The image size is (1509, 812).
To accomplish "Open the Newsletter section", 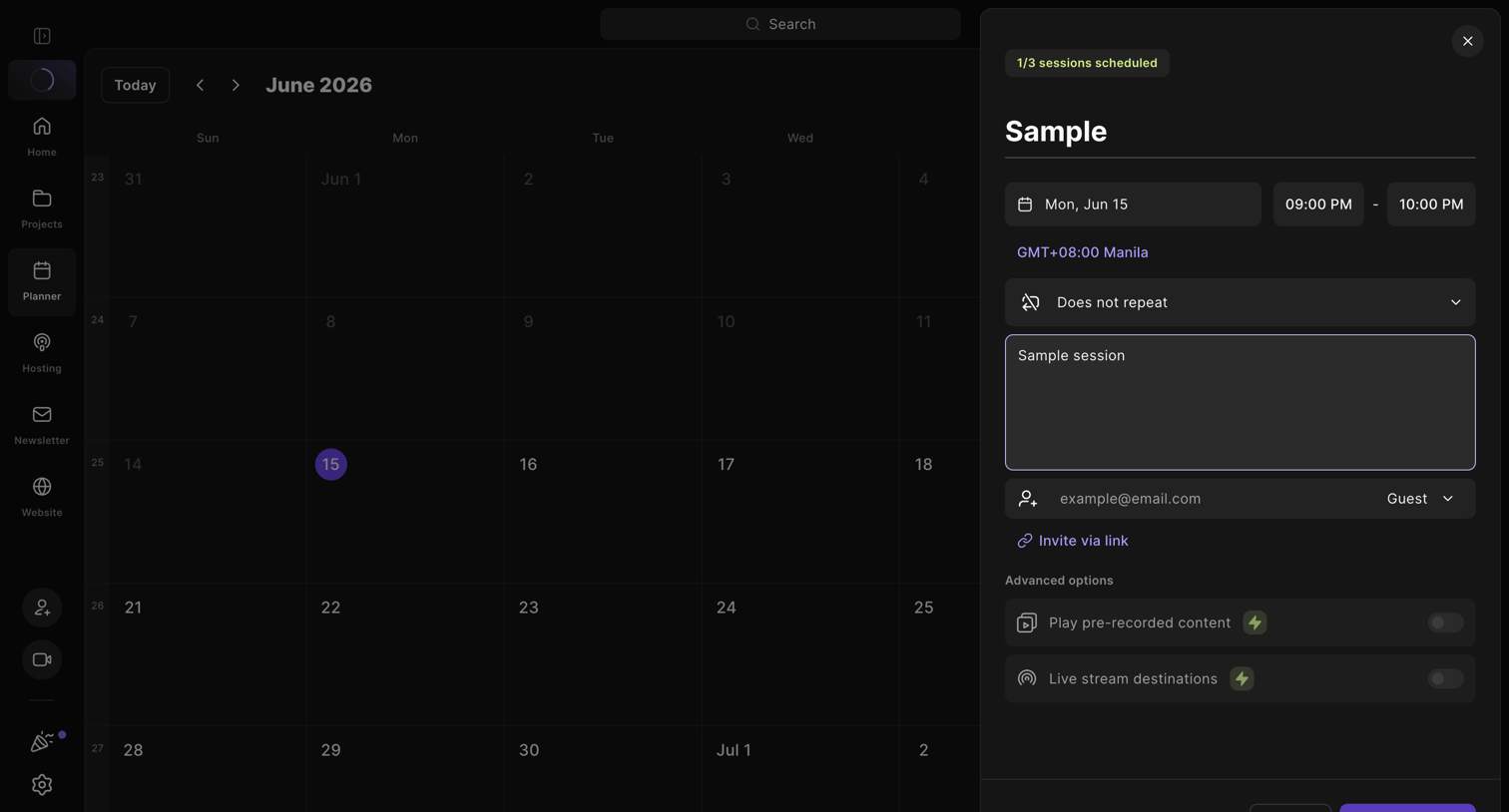I will (x=42, y=425).
